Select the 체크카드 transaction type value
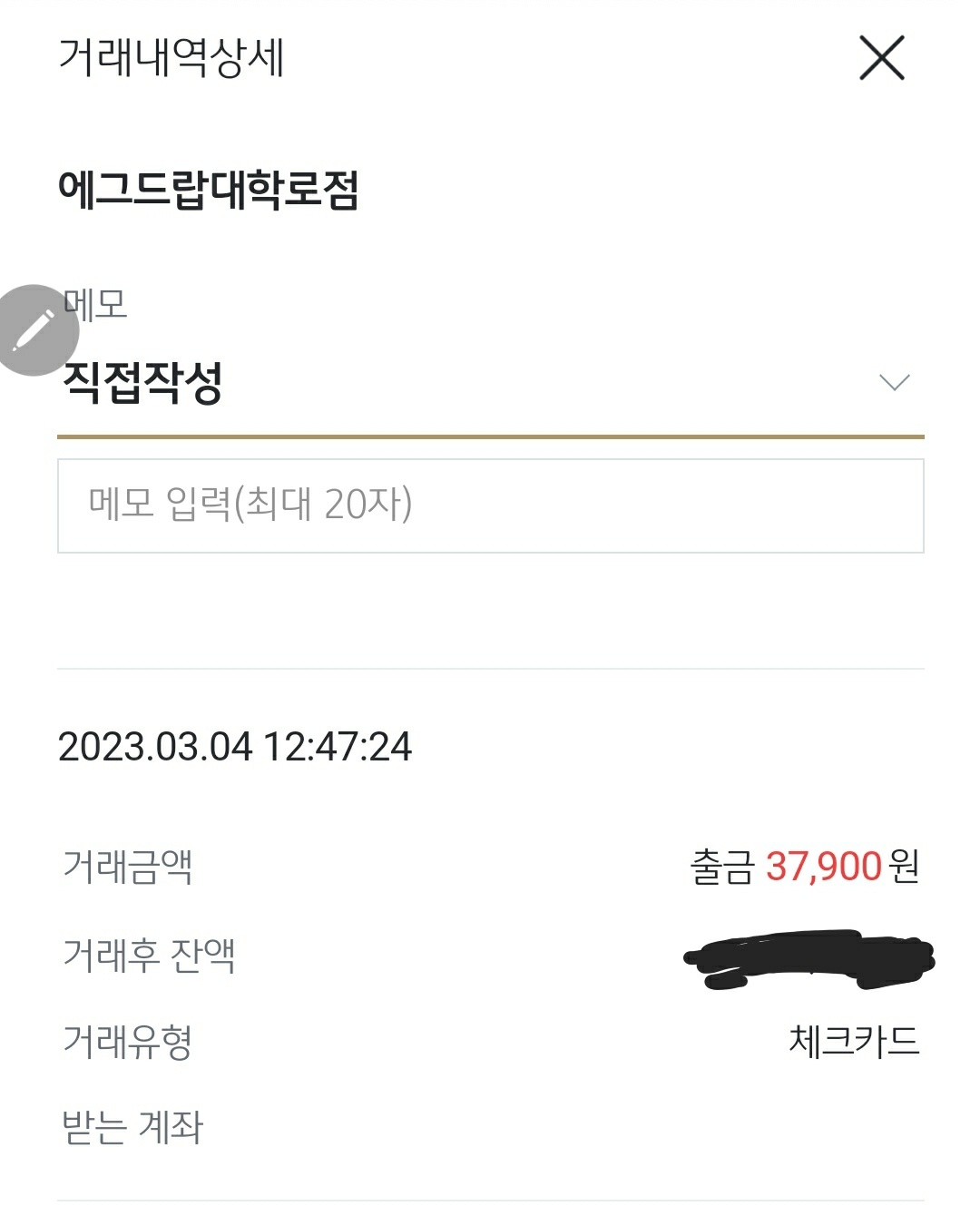This screenshot has width=980, height=1206. (x=854, y=1041)
